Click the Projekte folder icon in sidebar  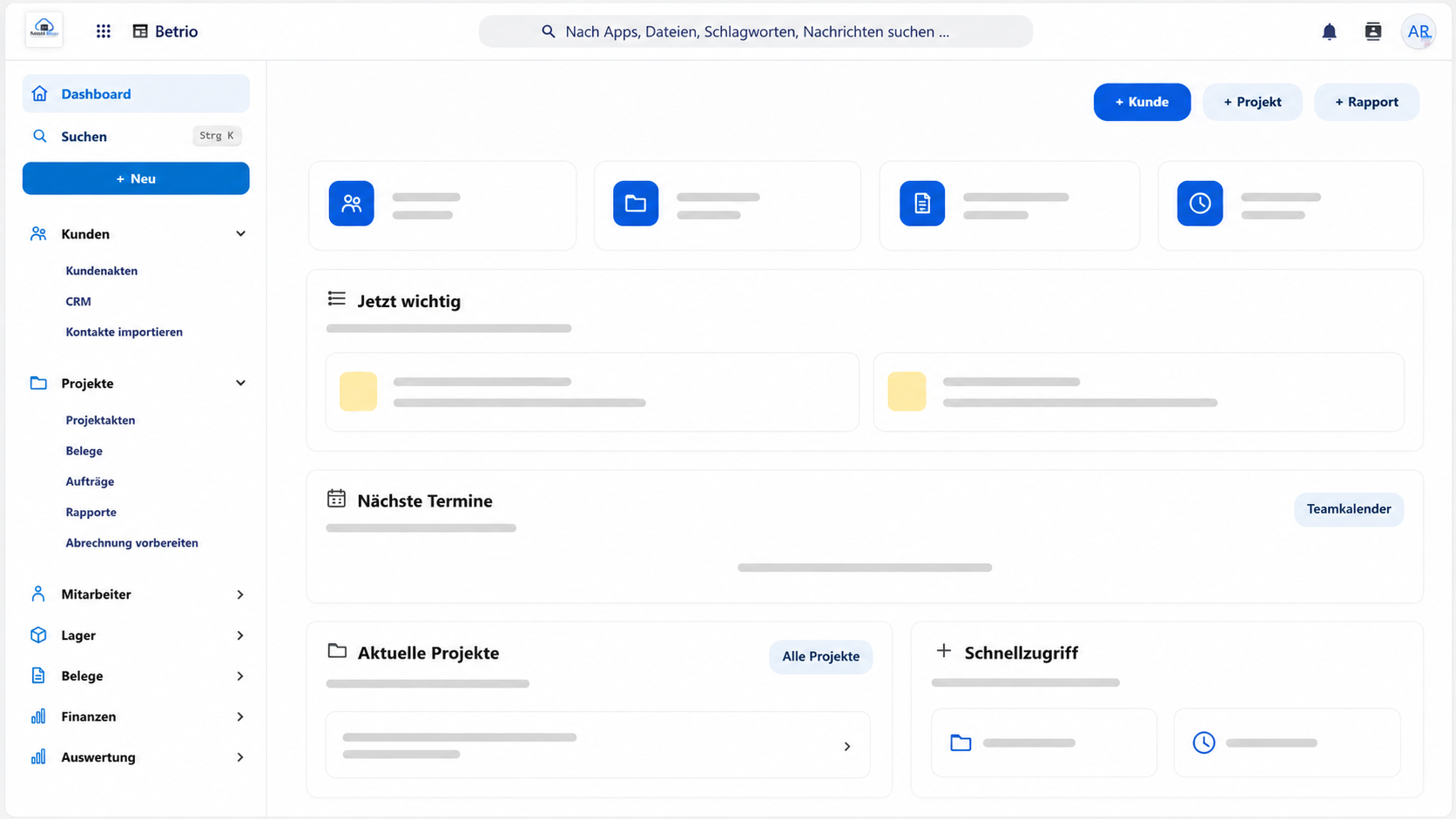coord(38,384)
